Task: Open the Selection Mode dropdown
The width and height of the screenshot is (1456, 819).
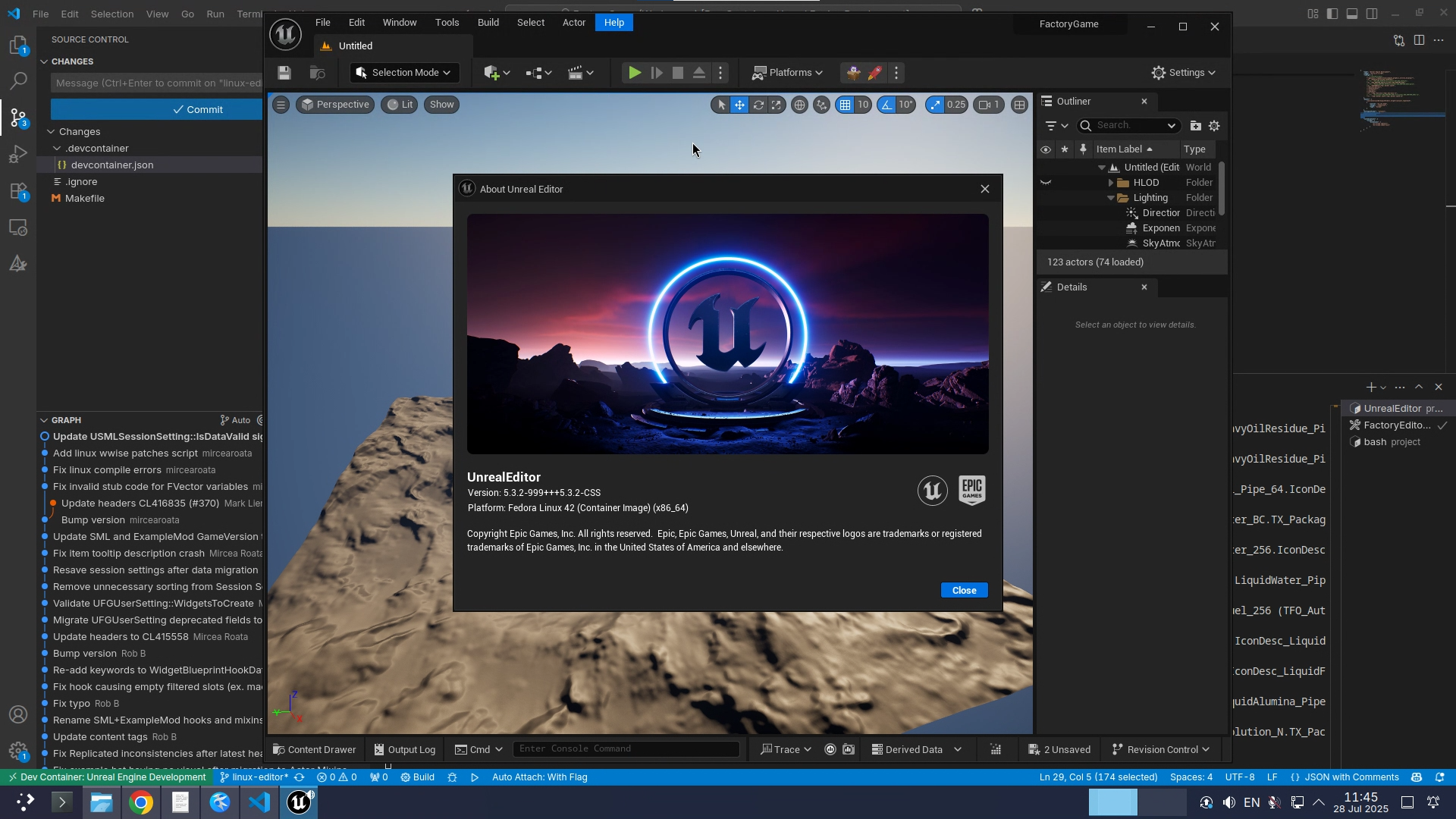Action: point(405,73)
